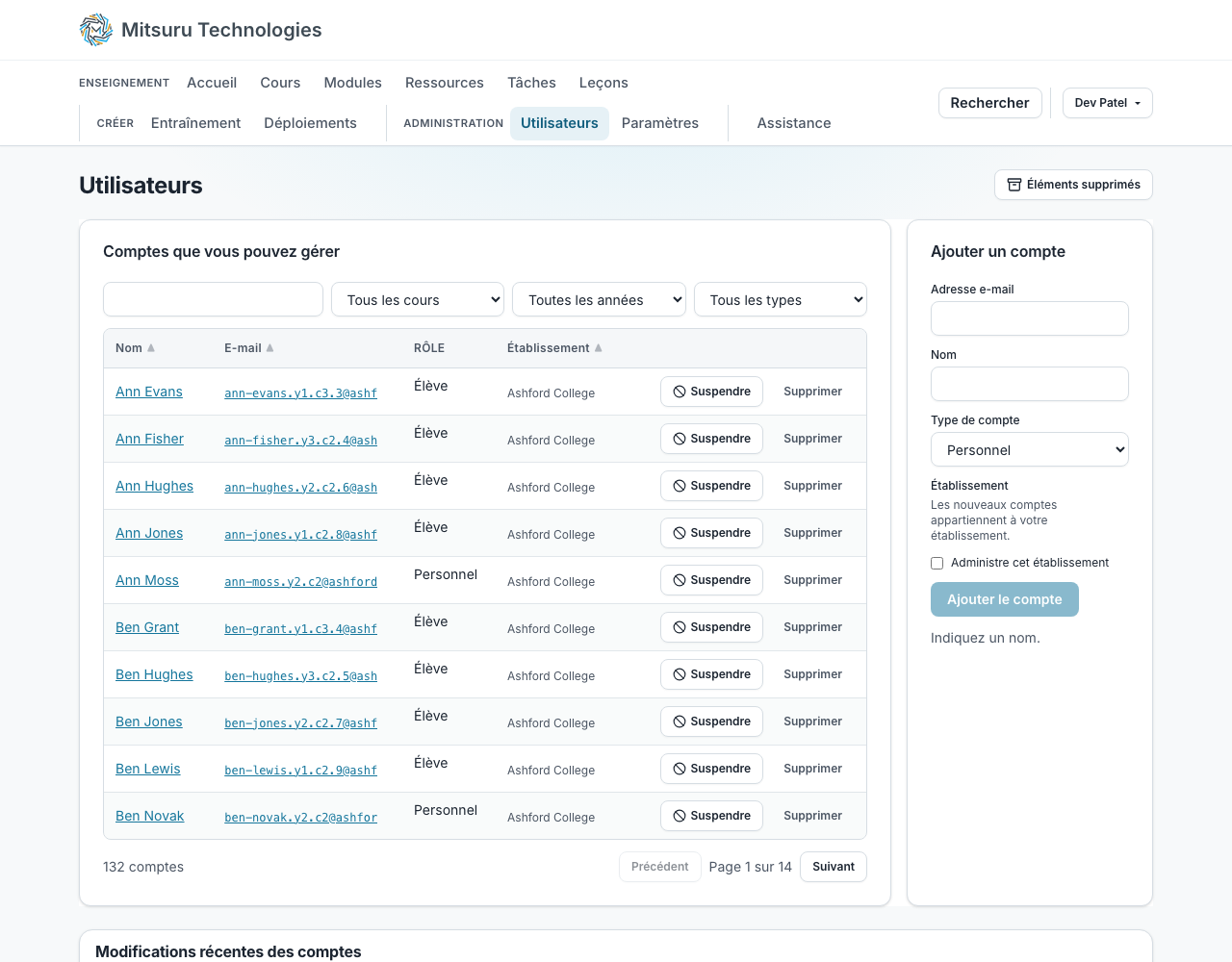Click ben-hughes email address link
This screenshot has height=962, width=1232.
[x=300, y=676]
